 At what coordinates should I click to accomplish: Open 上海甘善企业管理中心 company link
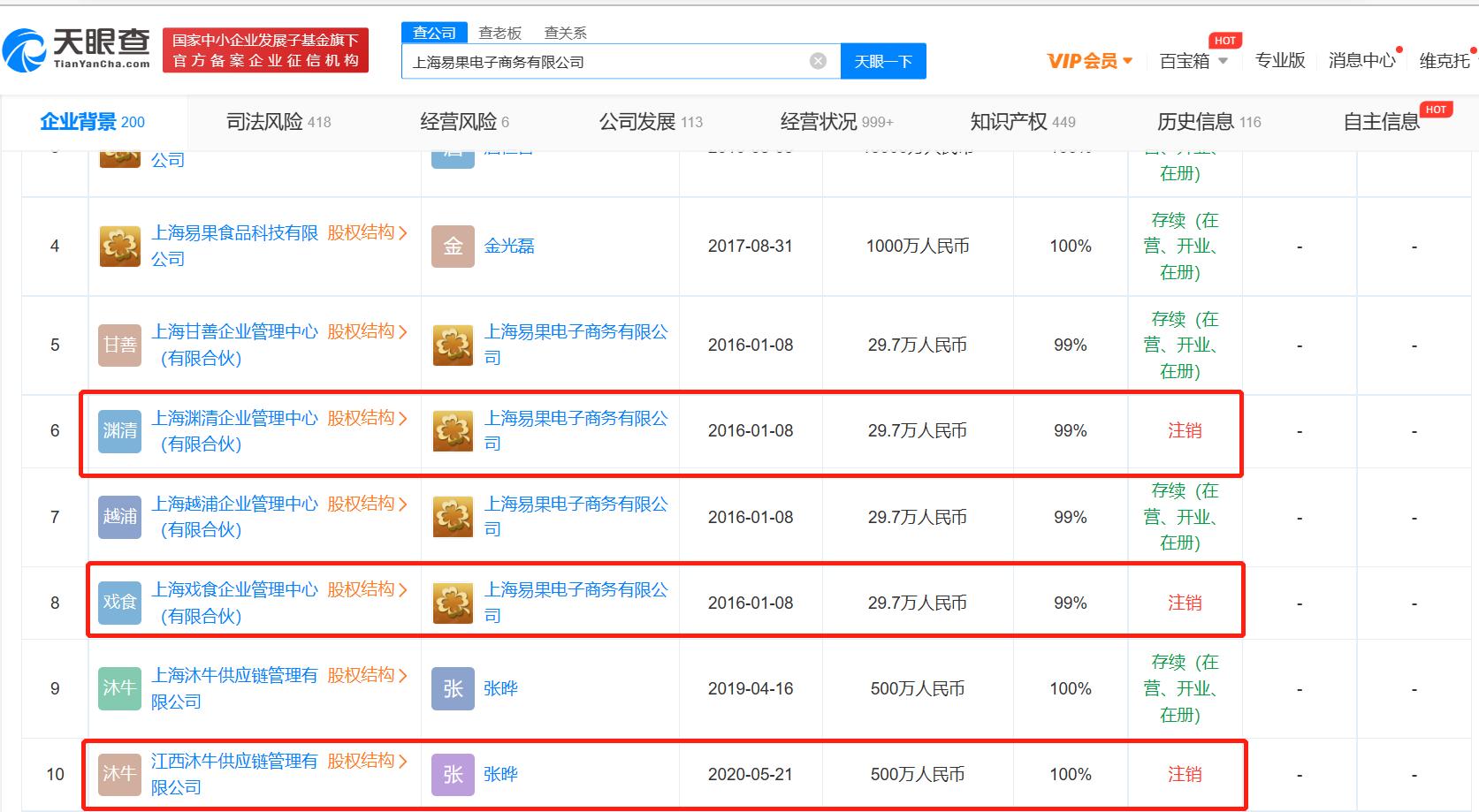[x=234, y=345]
